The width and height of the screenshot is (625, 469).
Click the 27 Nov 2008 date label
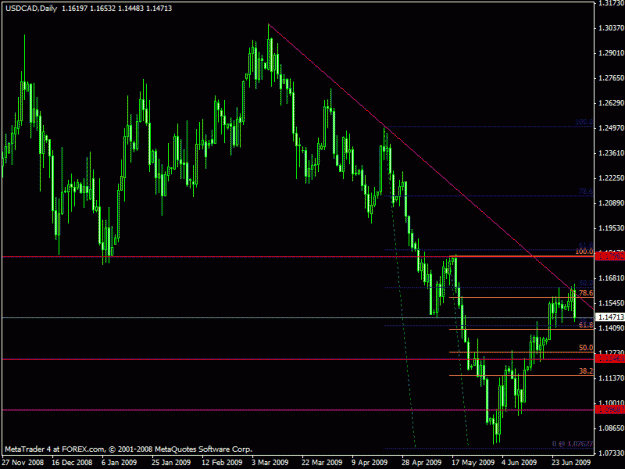22,463
